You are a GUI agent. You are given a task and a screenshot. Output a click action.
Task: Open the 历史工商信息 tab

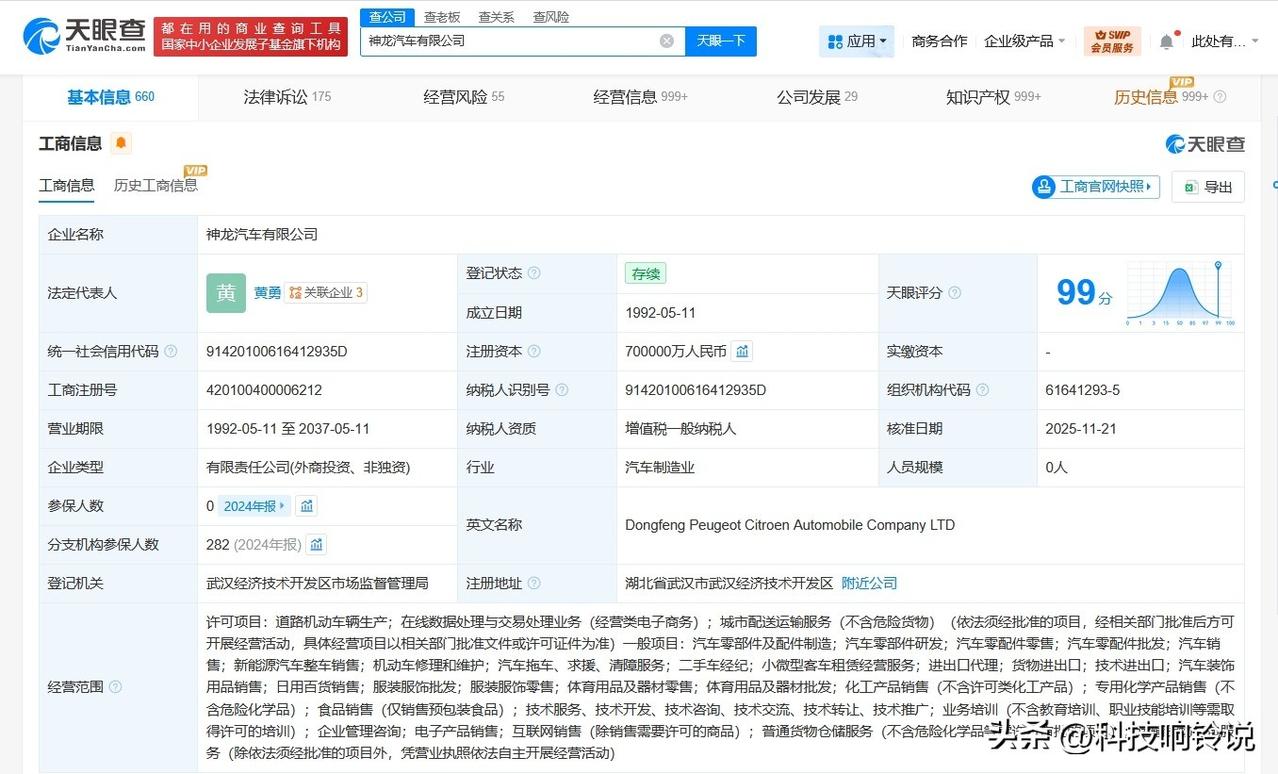click(x=155, y=186)
